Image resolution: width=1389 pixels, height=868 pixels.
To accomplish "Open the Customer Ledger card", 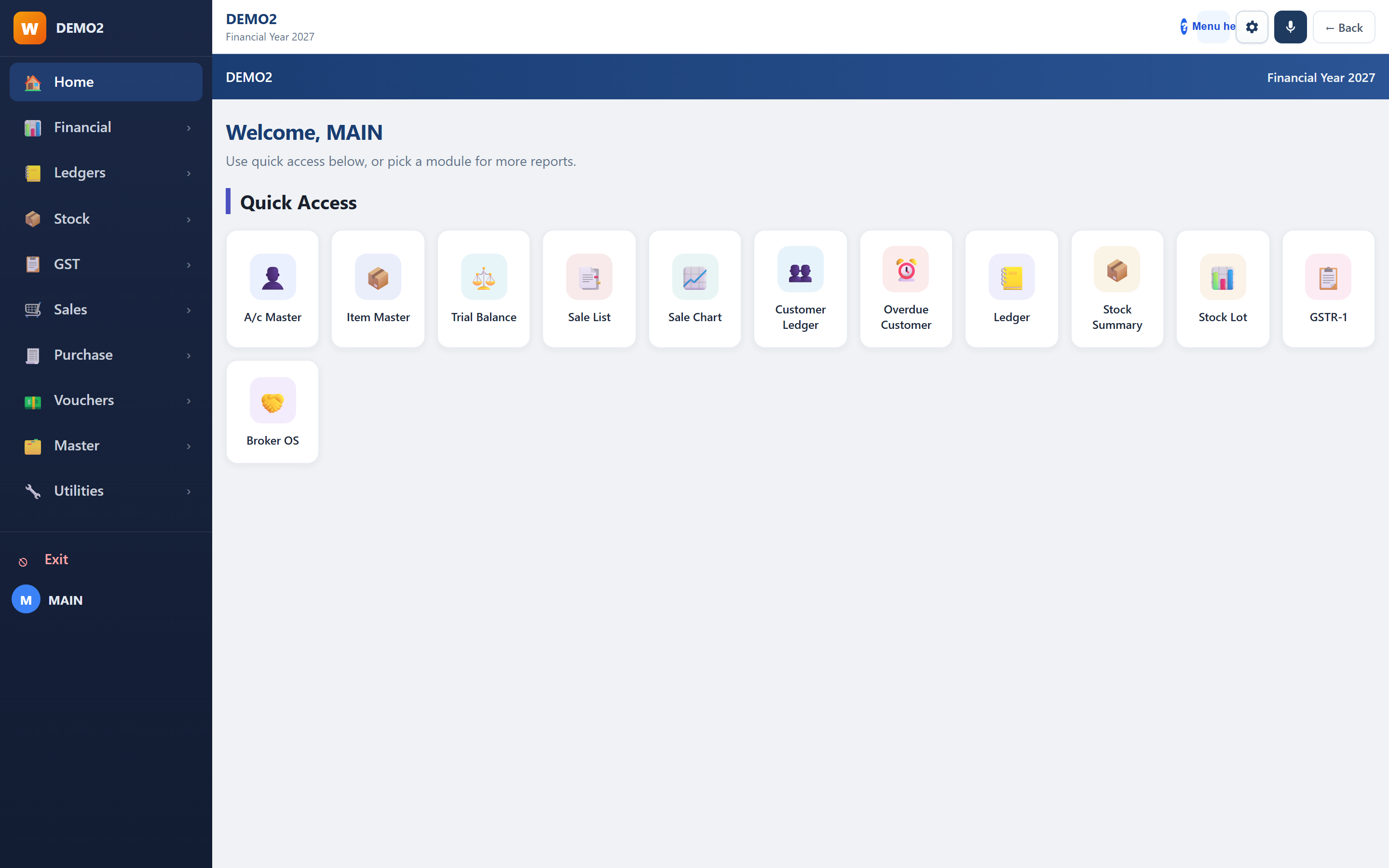I will click(x=800, y=289).
